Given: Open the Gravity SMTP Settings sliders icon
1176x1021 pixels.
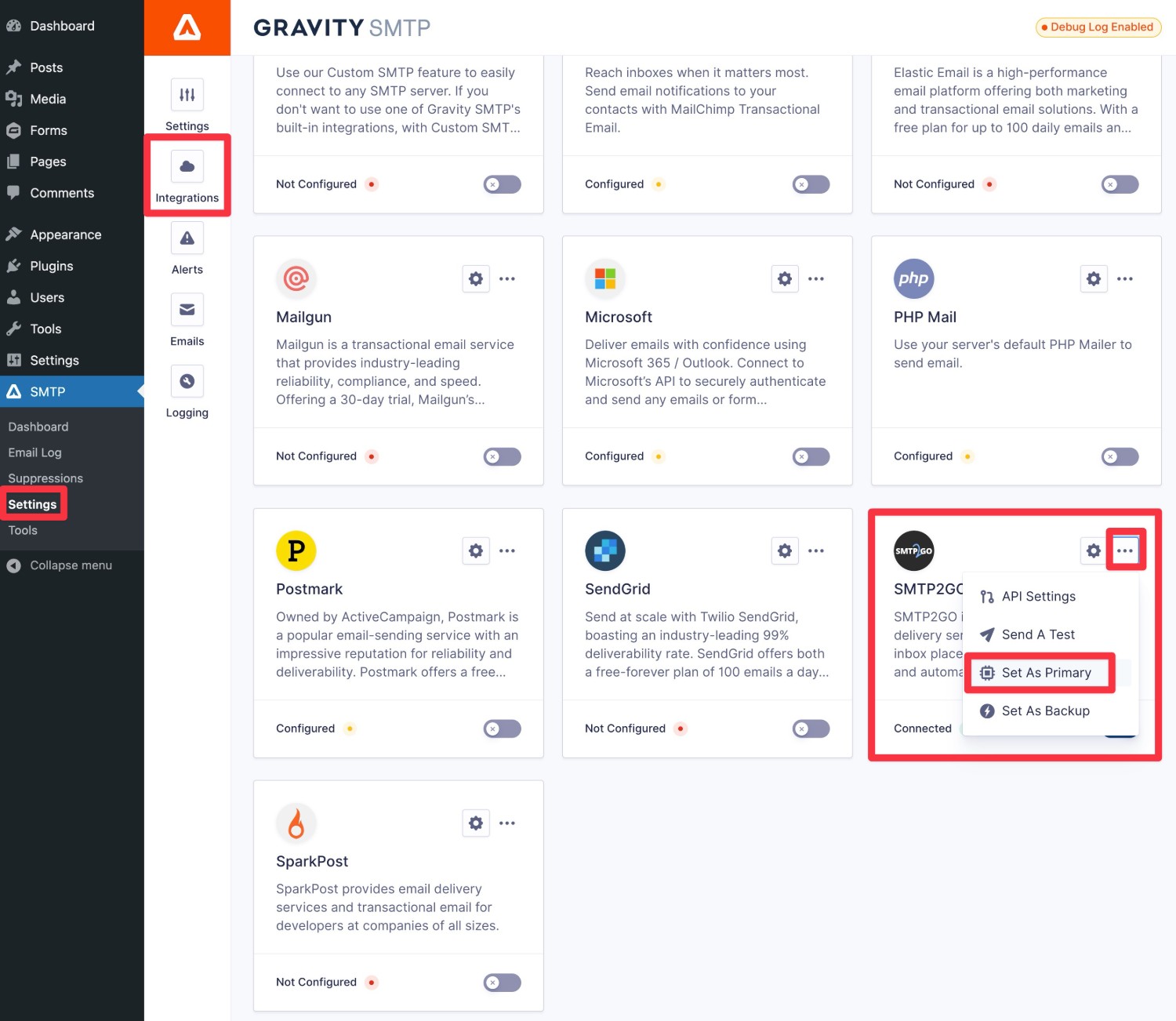Looking at the screenshot, I should [187, 95].
